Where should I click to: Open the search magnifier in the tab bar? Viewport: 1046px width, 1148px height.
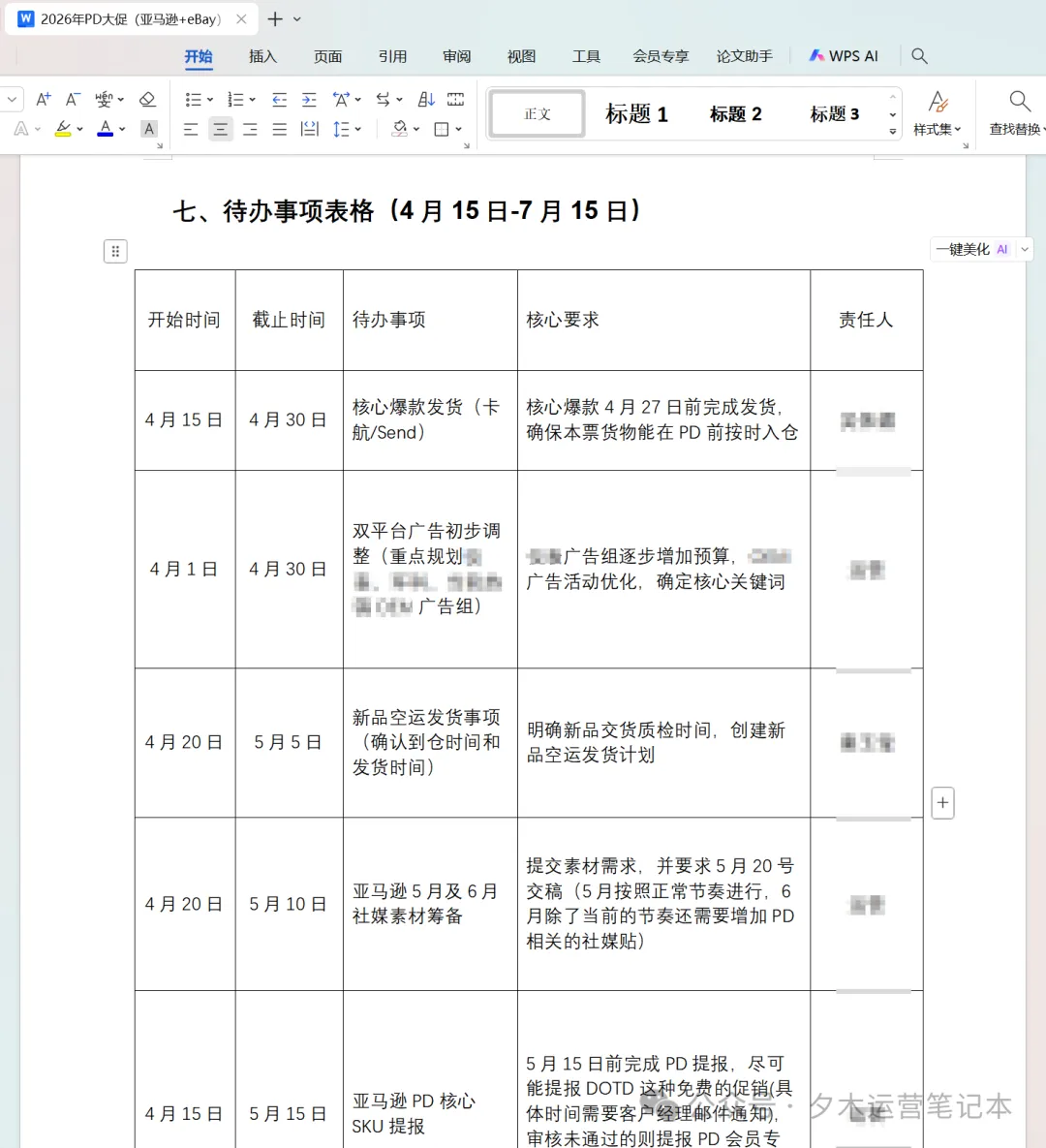click(919, 55)
